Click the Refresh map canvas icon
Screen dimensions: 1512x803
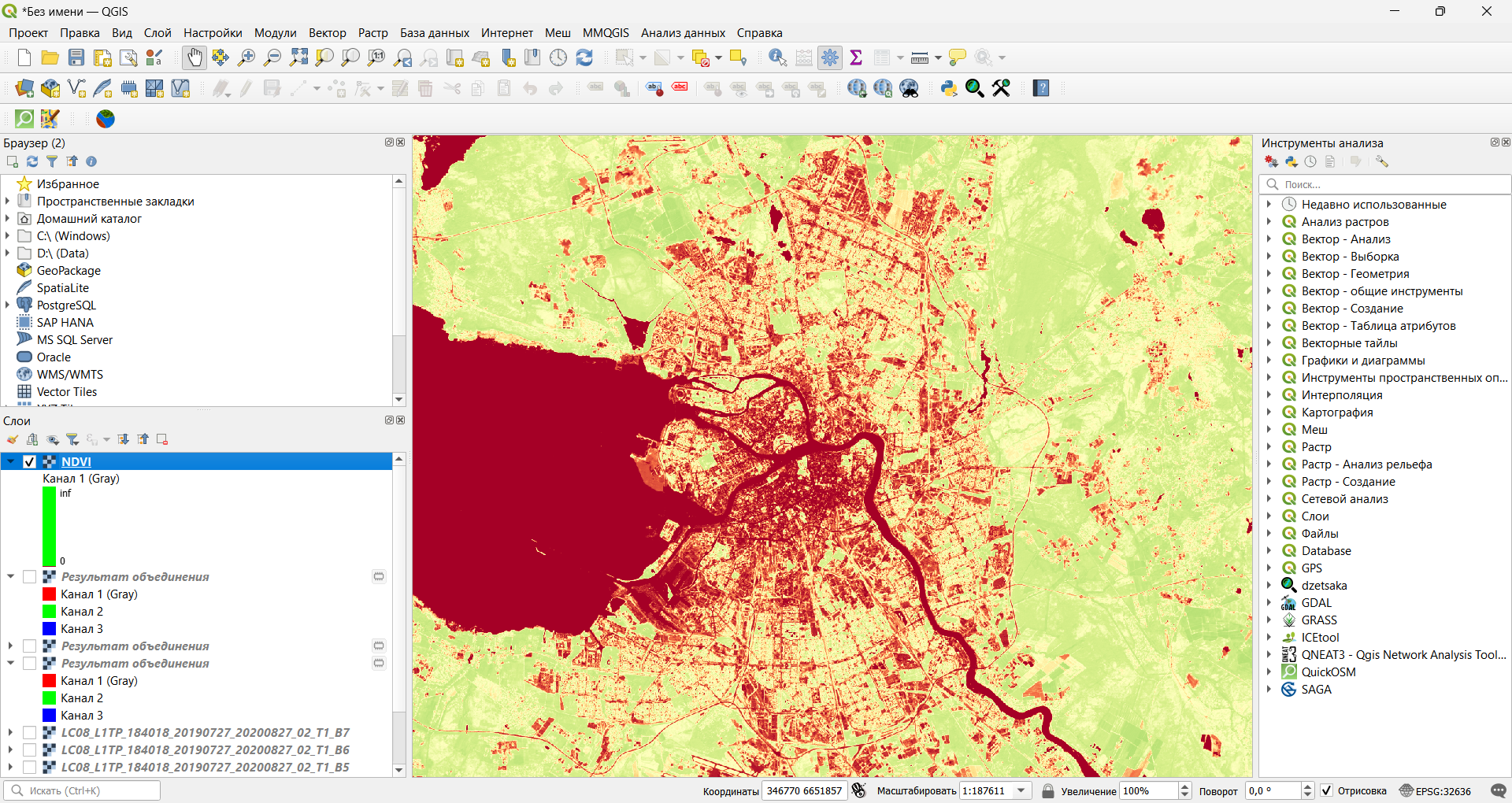(x=584, y=57)
